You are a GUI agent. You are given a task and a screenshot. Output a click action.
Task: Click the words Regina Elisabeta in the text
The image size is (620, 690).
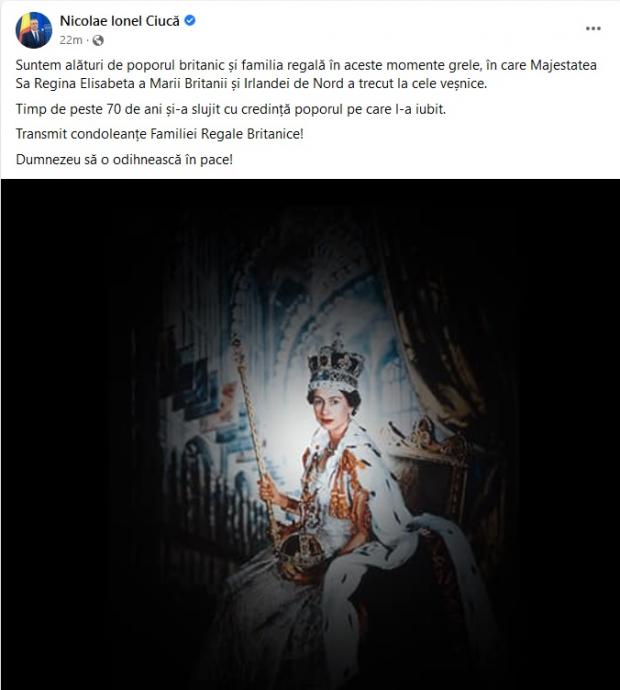click(84, 84)
